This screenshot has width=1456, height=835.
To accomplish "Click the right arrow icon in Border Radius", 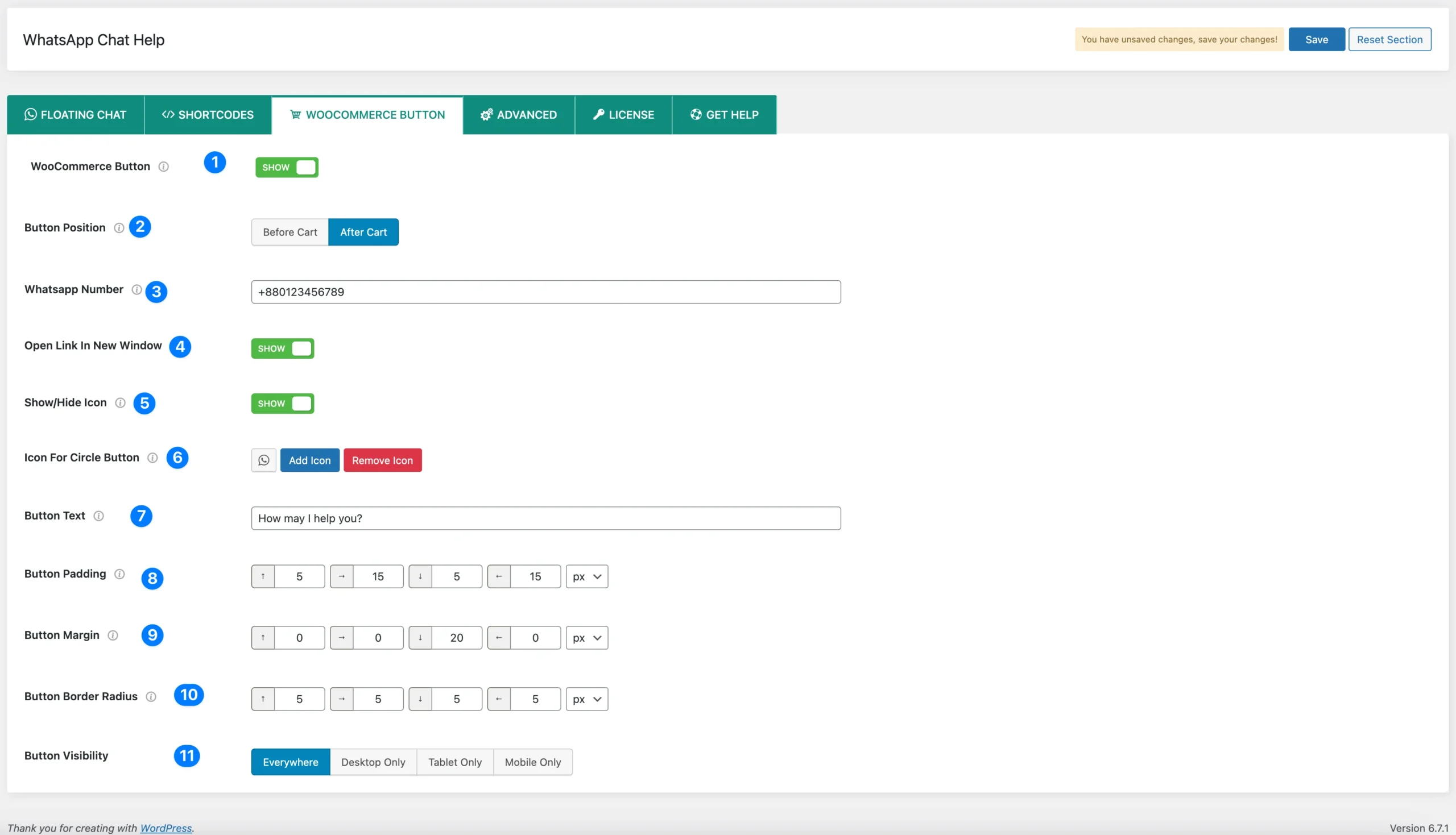I will [342, 699].
